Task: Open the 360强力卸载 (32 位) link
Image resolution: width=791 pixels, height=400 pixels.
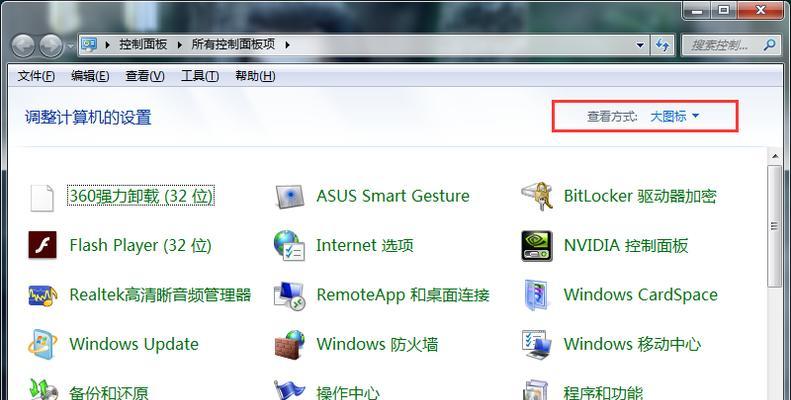Action: tap(141, 196)
